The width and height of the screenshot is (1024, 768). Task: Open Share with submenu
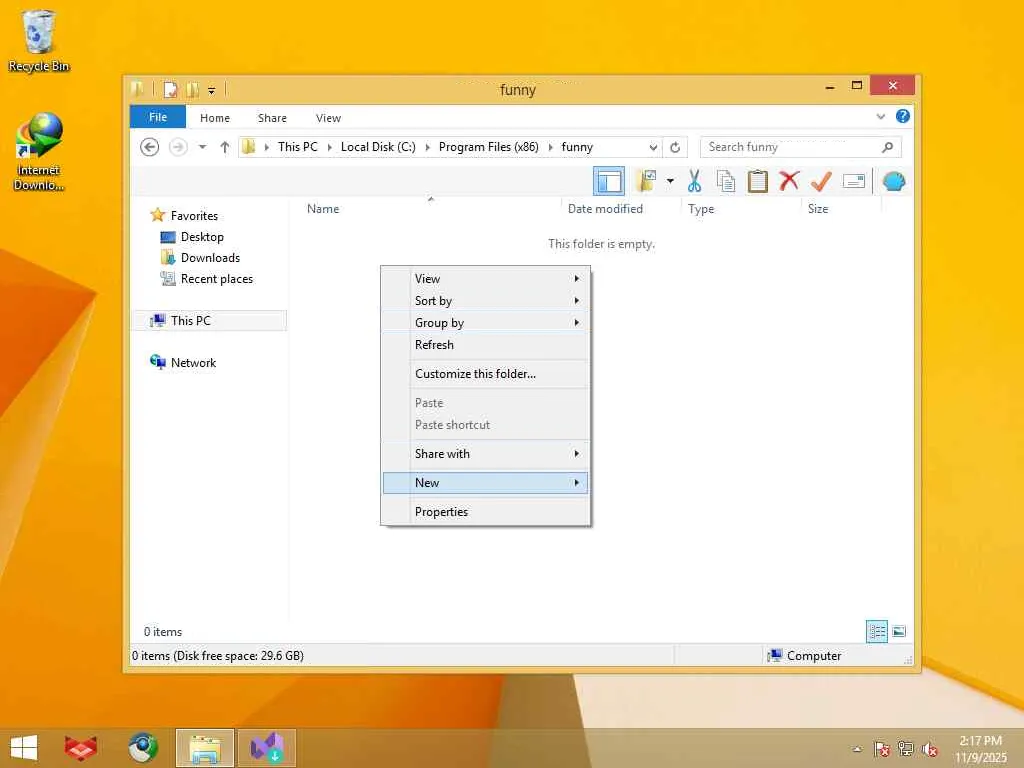pos(485,454)
